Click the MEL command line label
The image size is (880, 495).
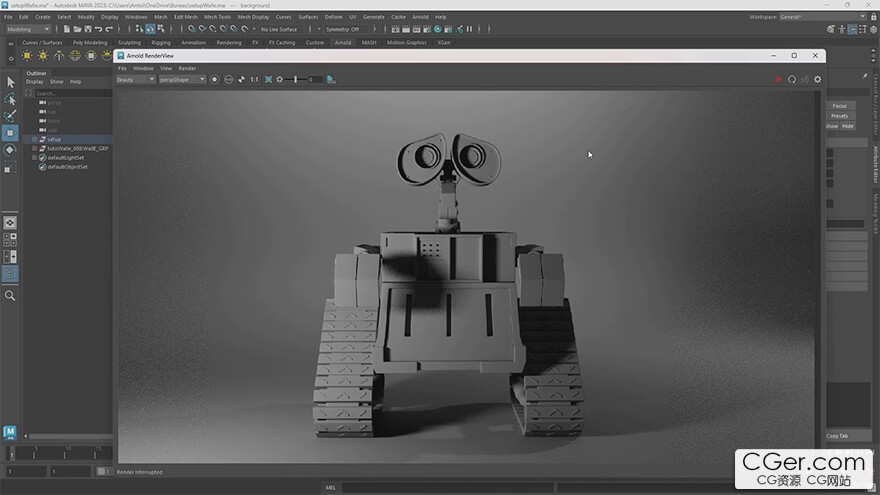[331, 488]
